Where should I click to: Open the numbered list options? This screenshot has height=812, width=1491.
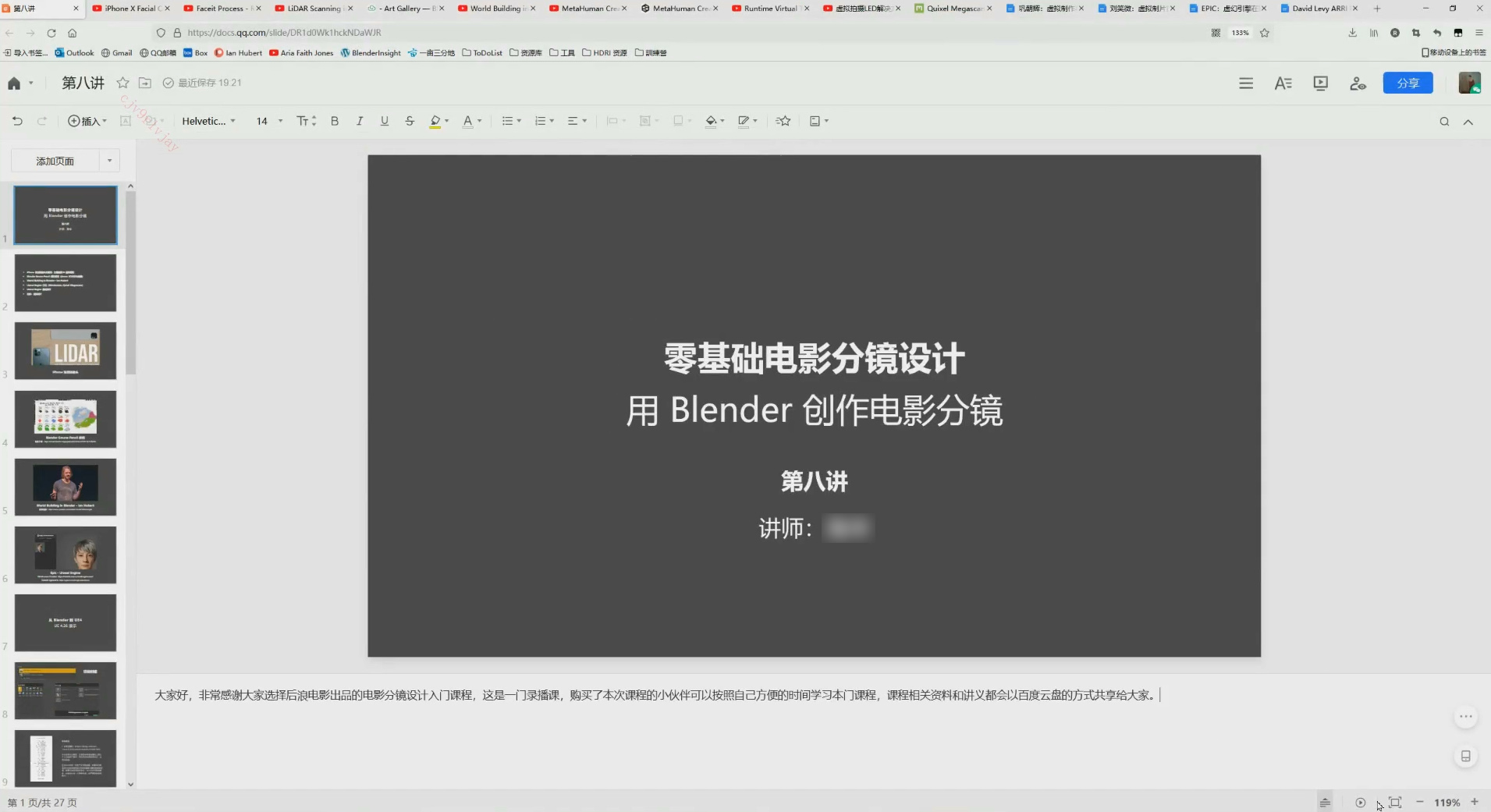(x=544, y=121)
